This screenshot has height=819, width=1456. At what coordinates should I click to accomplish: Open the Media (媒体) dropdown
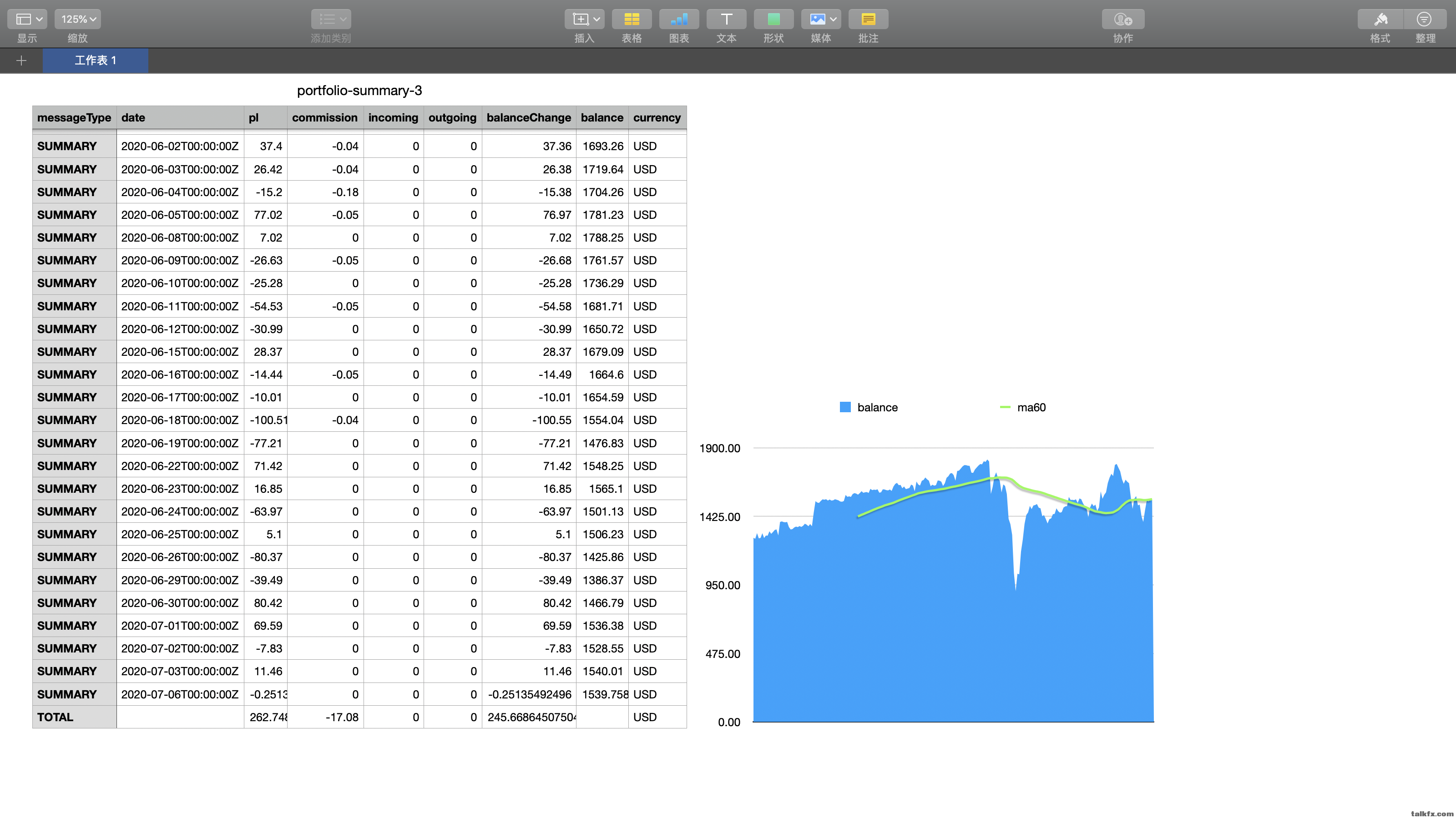821,19
